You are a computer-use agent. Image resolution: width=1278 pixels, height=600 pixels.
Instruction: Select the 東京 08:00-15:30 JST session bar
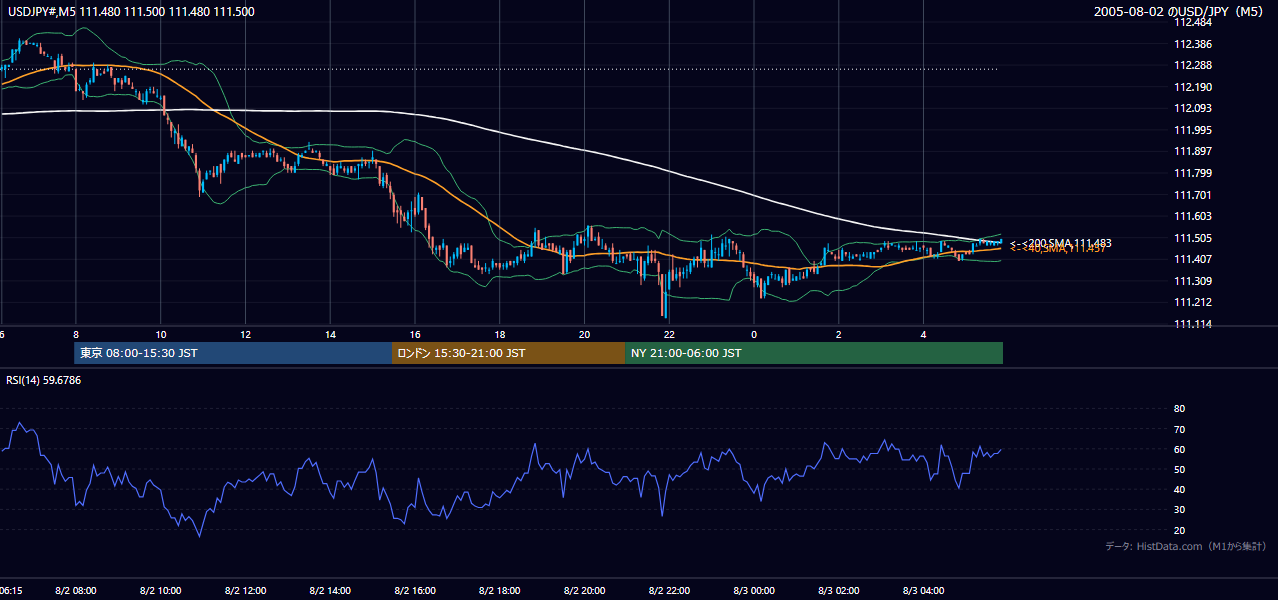tap(233, 353)
